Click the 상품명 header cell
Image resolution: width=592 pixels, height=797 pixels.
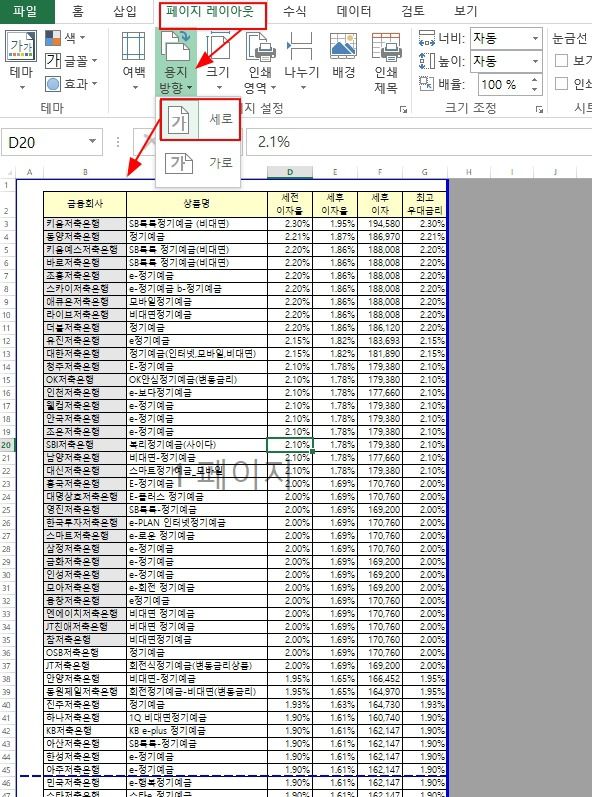tap(197, 204)
